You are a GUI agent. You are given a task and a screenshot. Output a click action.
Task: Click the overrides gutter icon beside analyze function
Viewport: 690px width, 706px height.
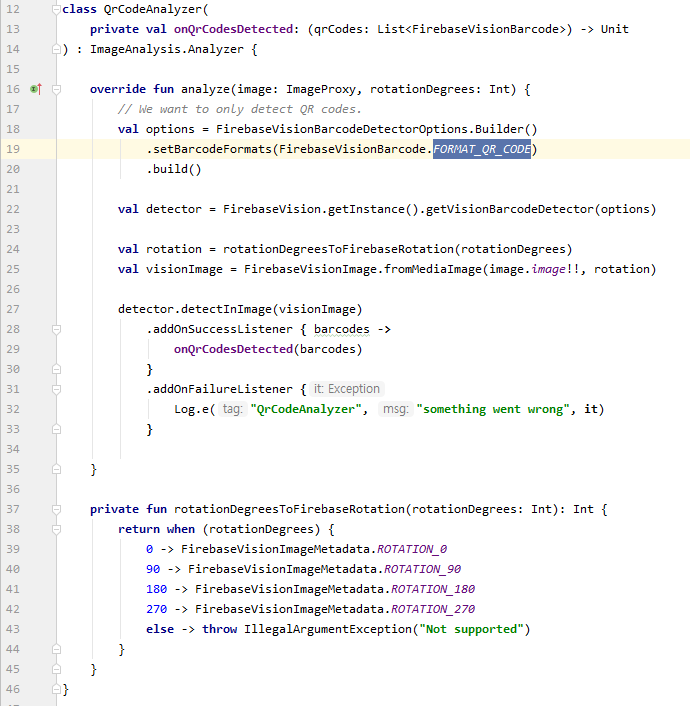tap(35, 89)
